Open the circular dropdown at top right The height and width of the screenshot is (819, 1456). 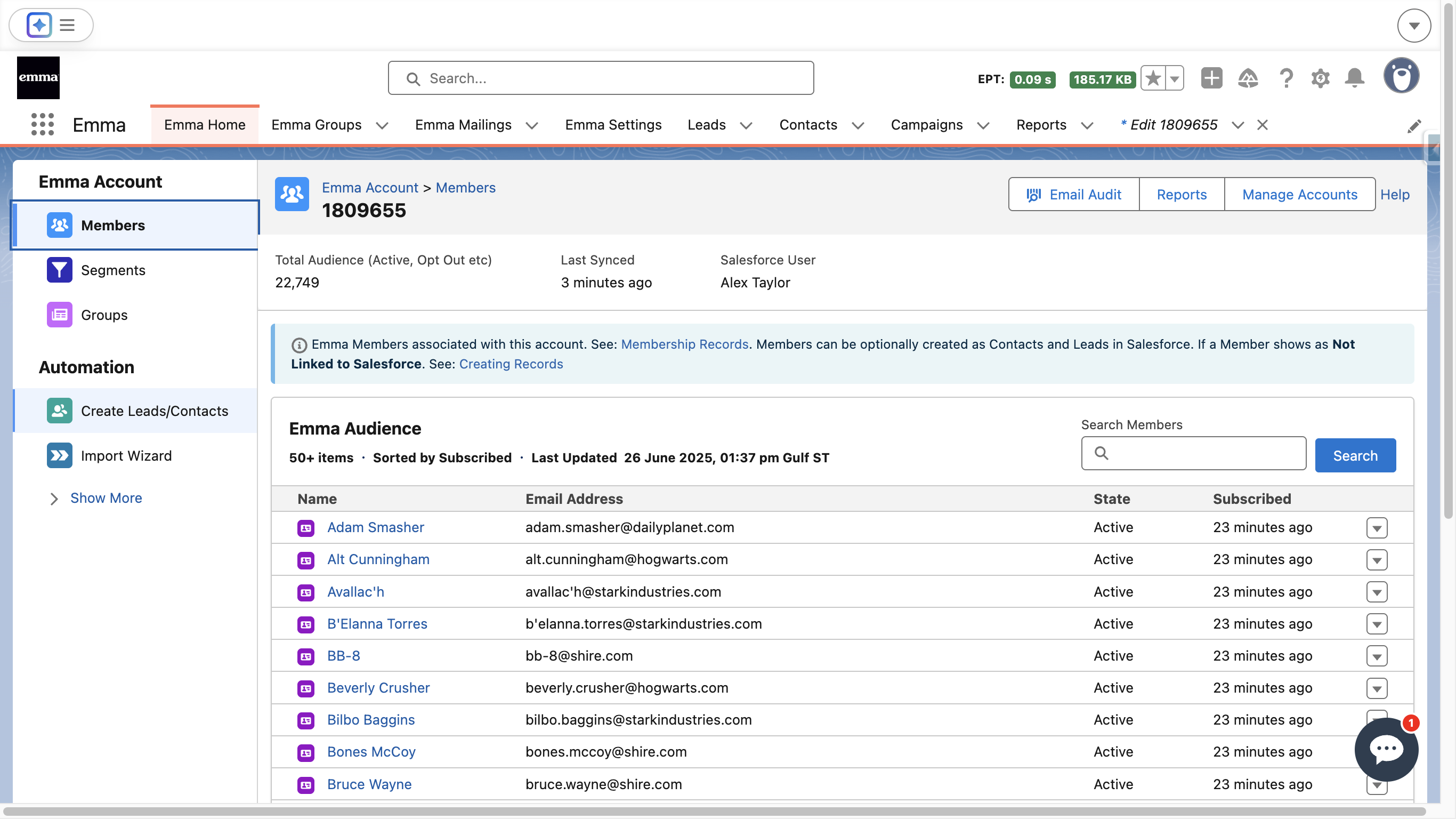point(1413,26)
